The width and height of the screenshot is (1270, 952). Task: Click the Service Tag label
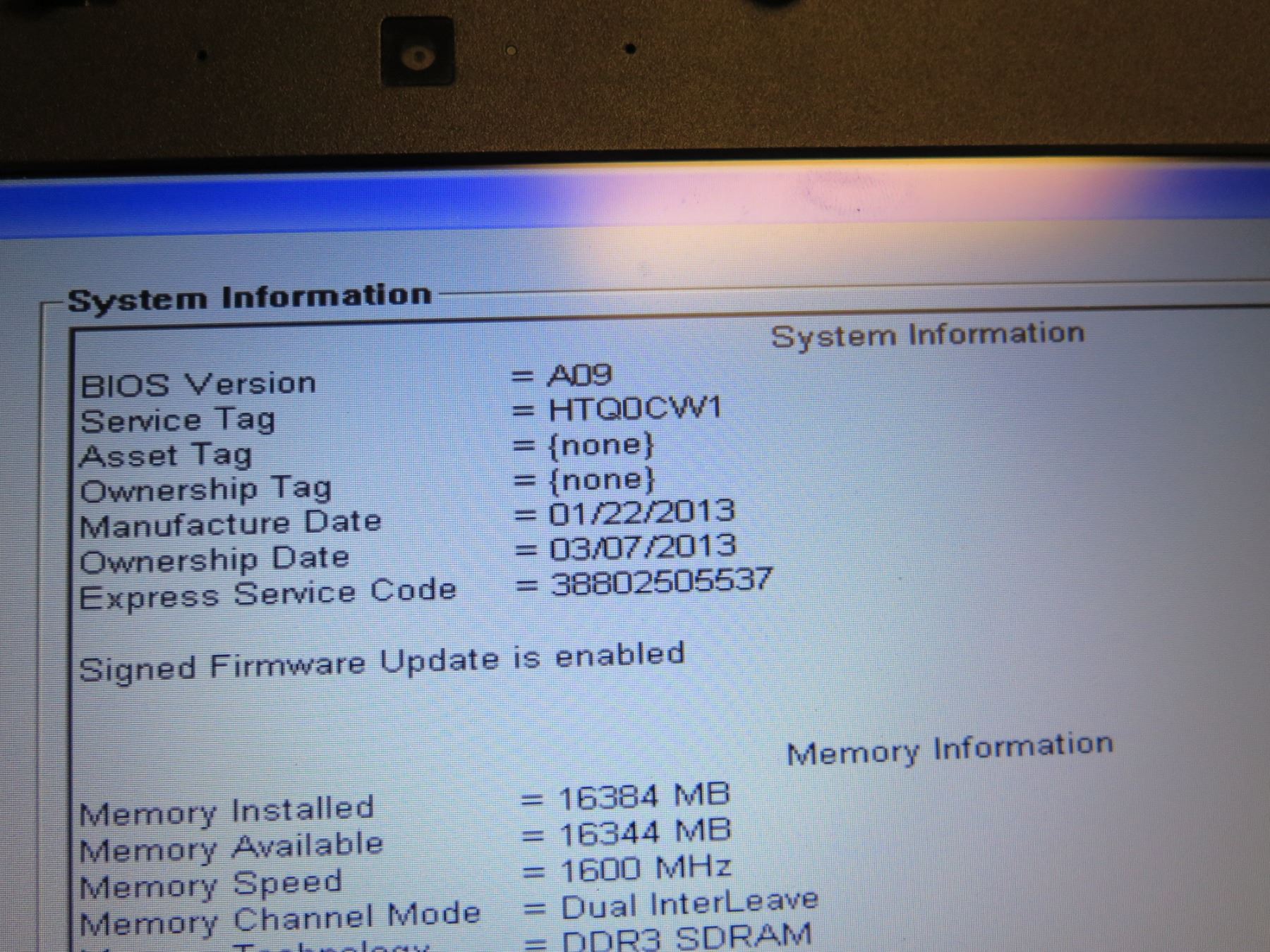(x=177, y=421)
